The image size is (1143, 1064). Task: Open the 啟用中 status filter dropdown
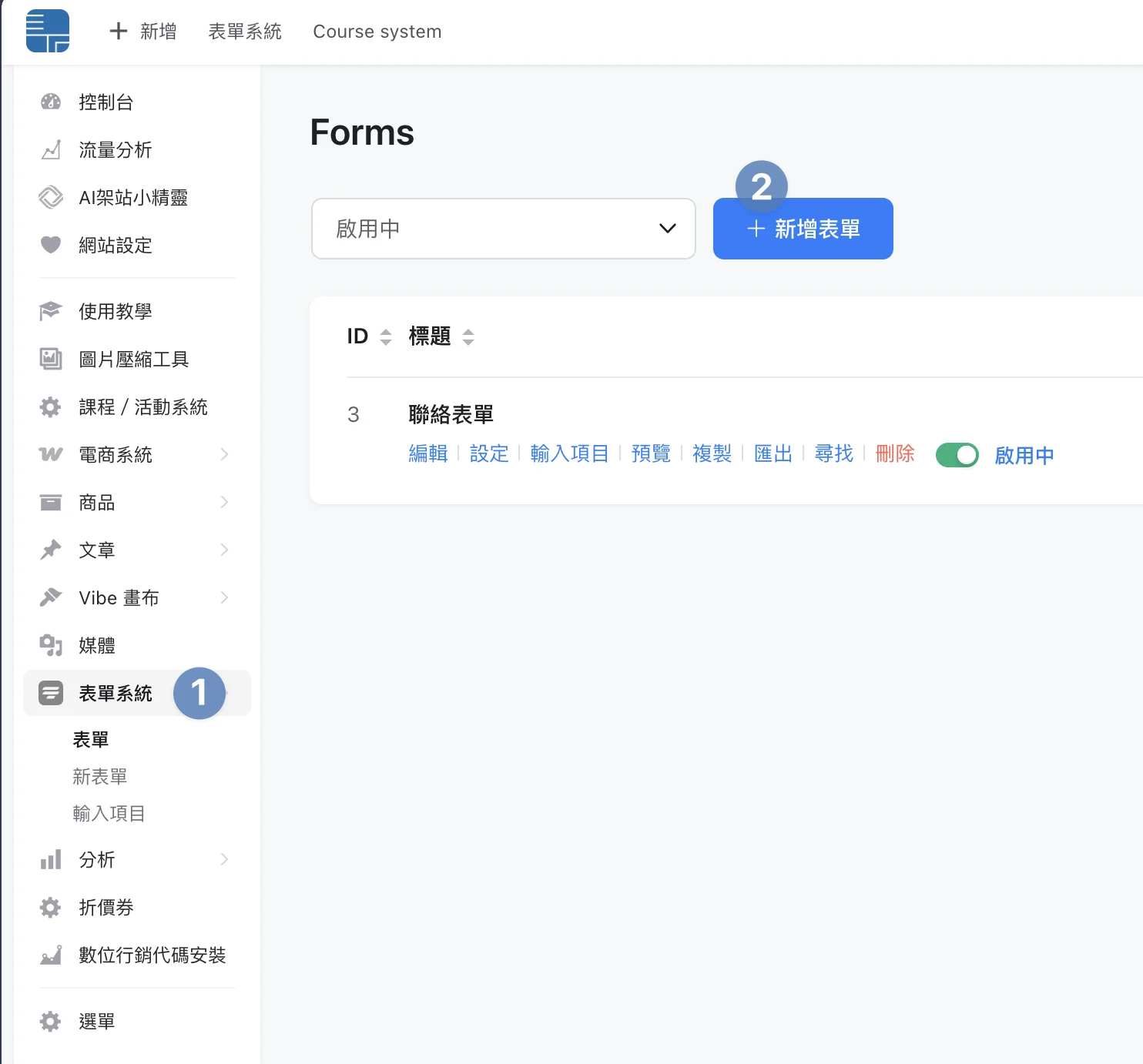504,229
